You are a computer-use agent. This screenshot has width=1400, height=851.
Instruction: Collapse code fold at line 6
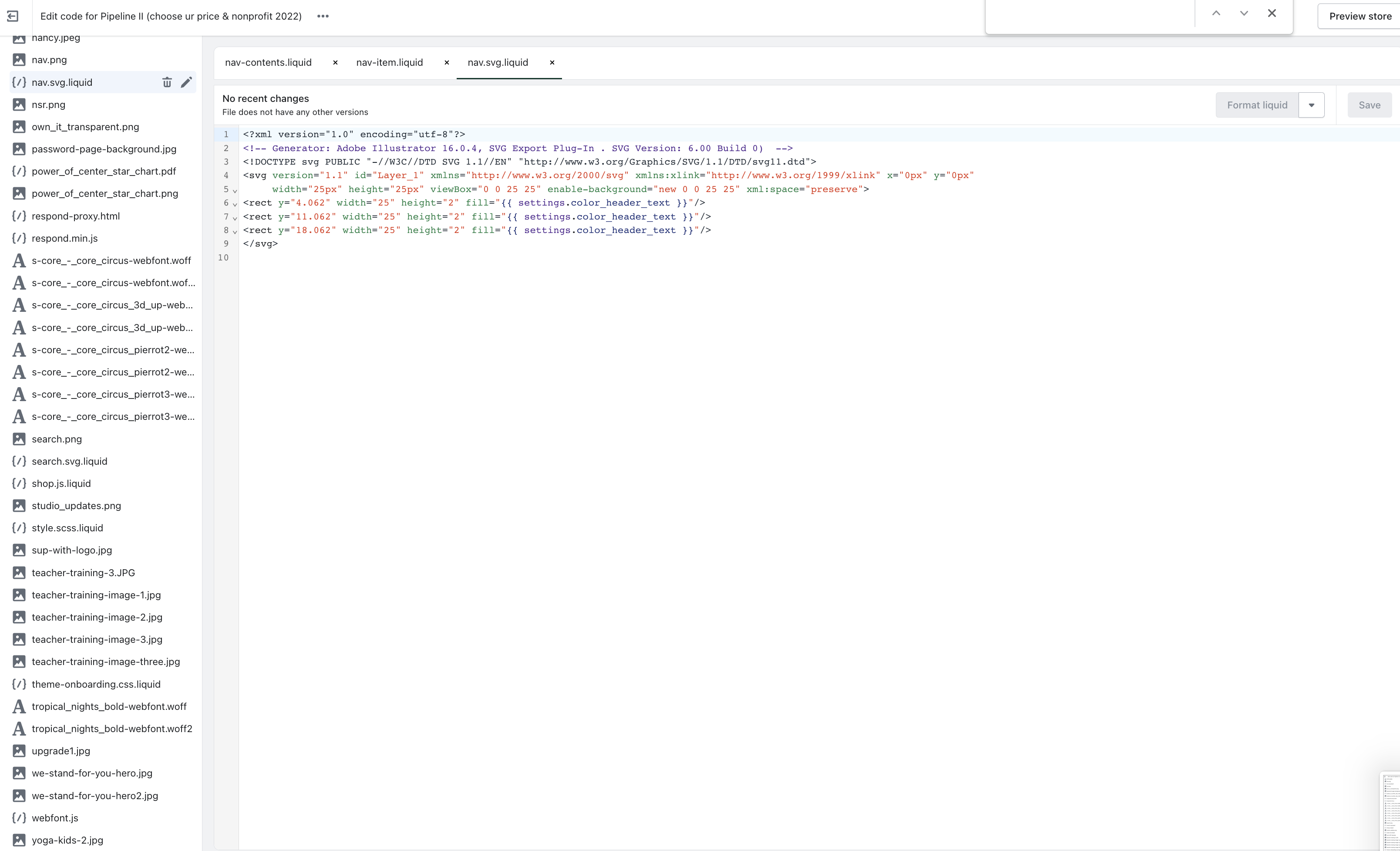tap(235, 205)
